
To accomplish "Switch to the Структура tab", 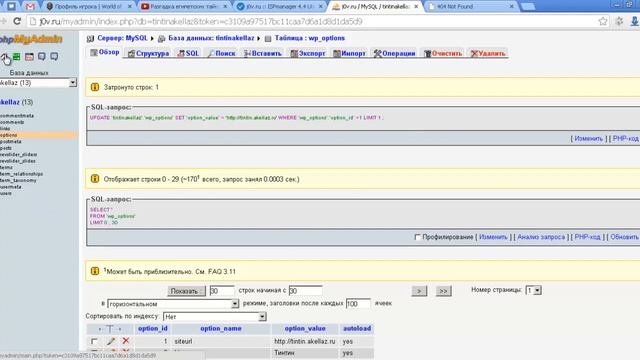I will click(x=148, y=53).
